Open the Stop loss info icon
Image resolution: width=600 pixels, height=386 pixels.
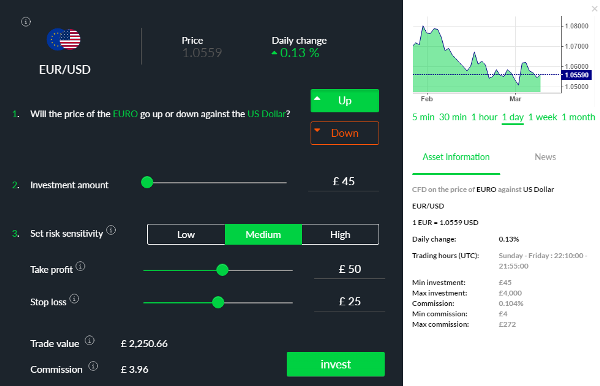pyautogui.click(x=74, y=298)
